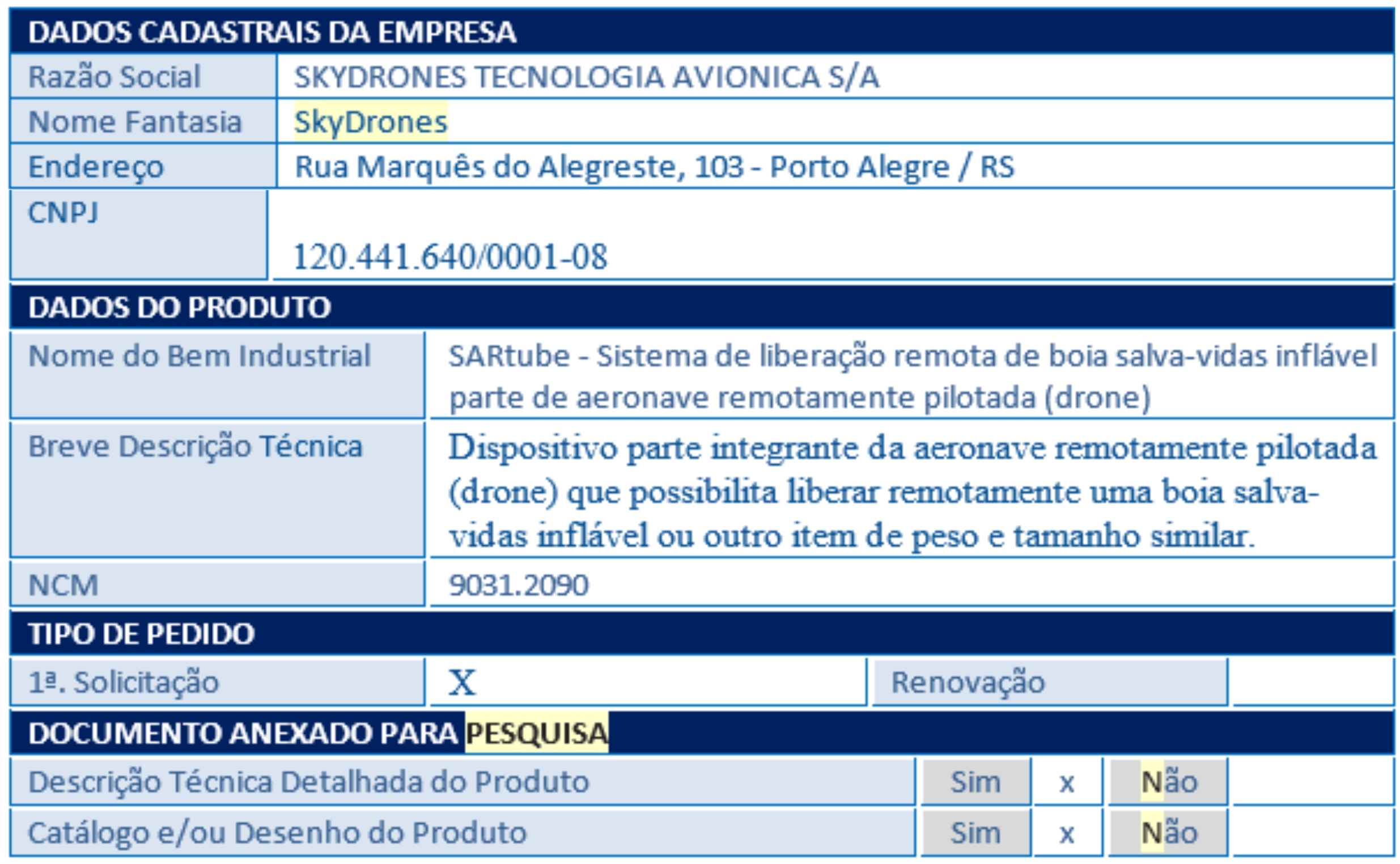Toggle the 1ª Solicitação X checkbox
The image size is (1400, 864).
tap(648, 681)
